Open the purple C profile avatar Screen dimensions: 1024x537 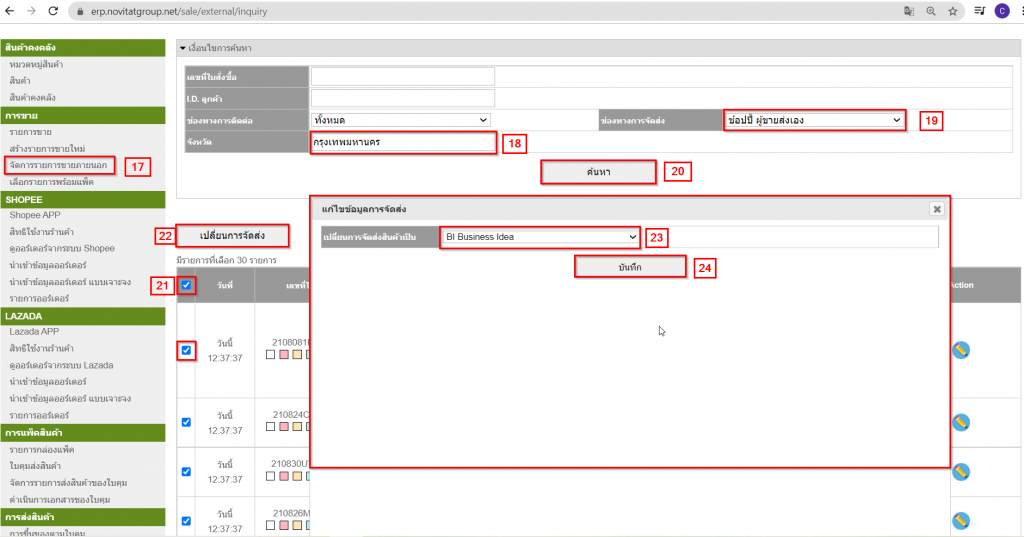tap(1002, 11)
